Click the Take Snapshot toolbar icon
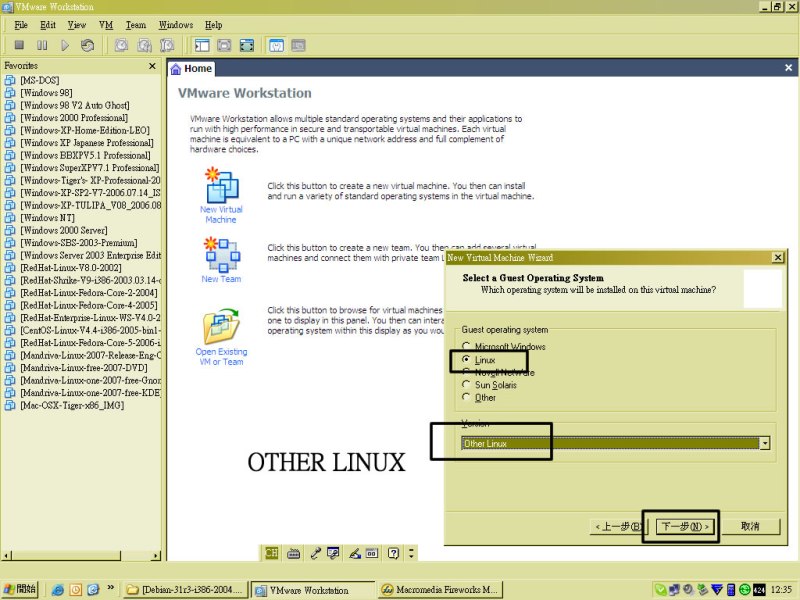The width and height of the screenshot is (800, 600). (x=121, y=45)
